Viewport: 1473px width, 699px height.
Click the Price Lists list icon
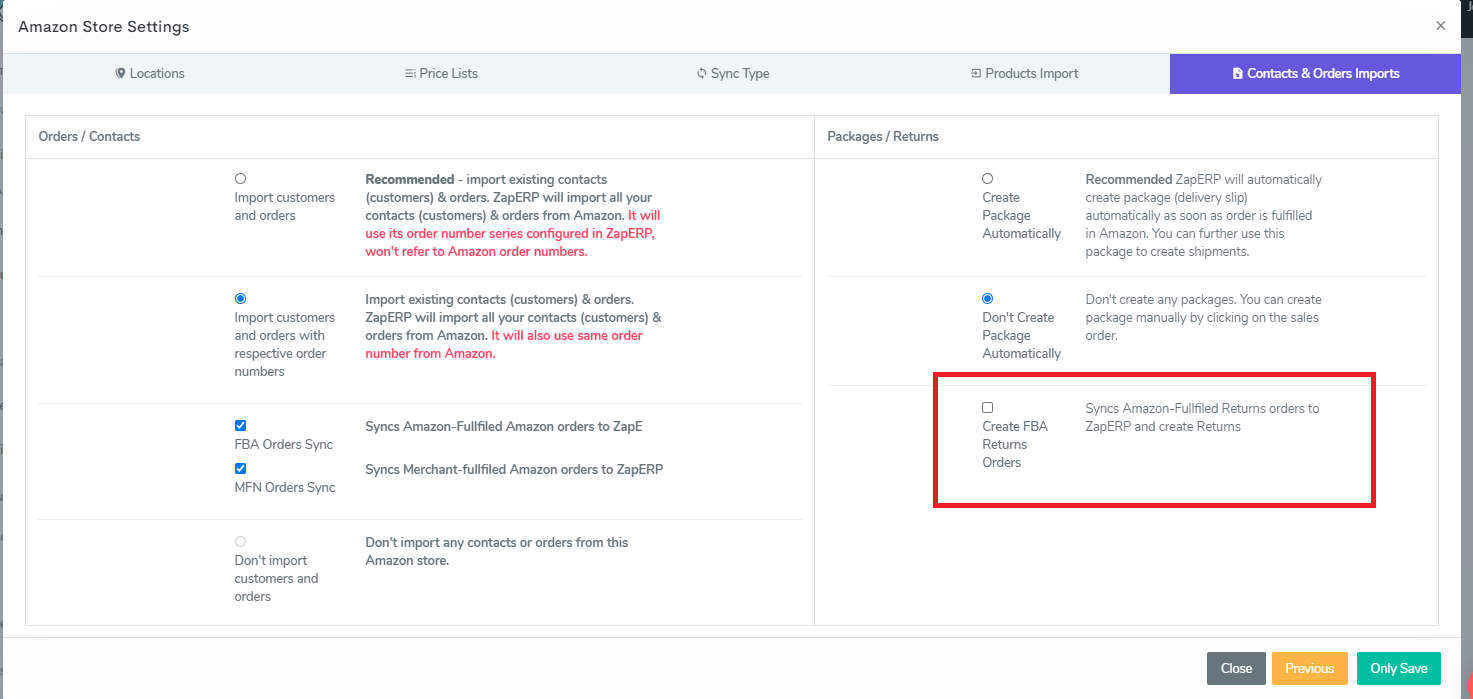click(410, 73)
